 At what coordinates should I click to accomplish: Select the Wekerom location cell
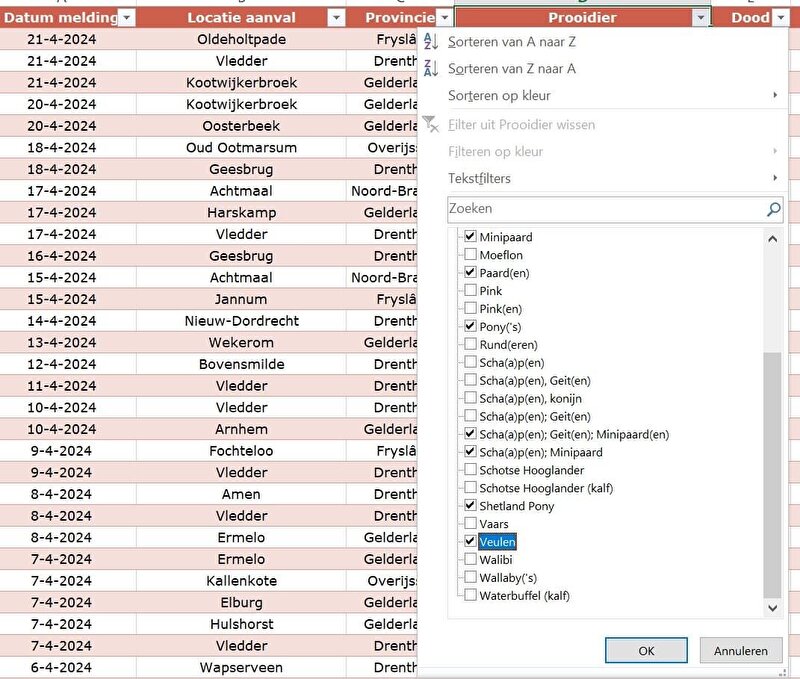[x=241, y=342]
